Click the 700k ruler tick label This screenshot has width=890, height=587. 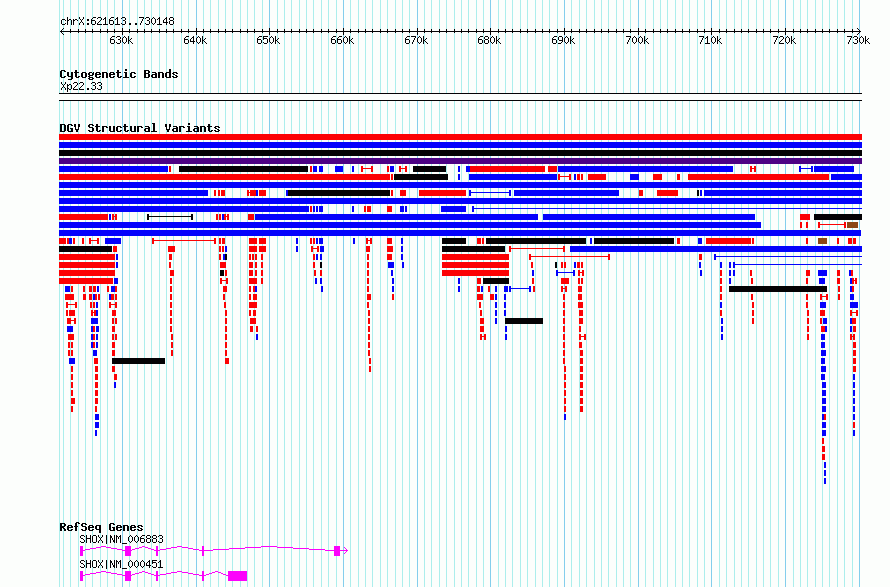click(x=636, y=41)
